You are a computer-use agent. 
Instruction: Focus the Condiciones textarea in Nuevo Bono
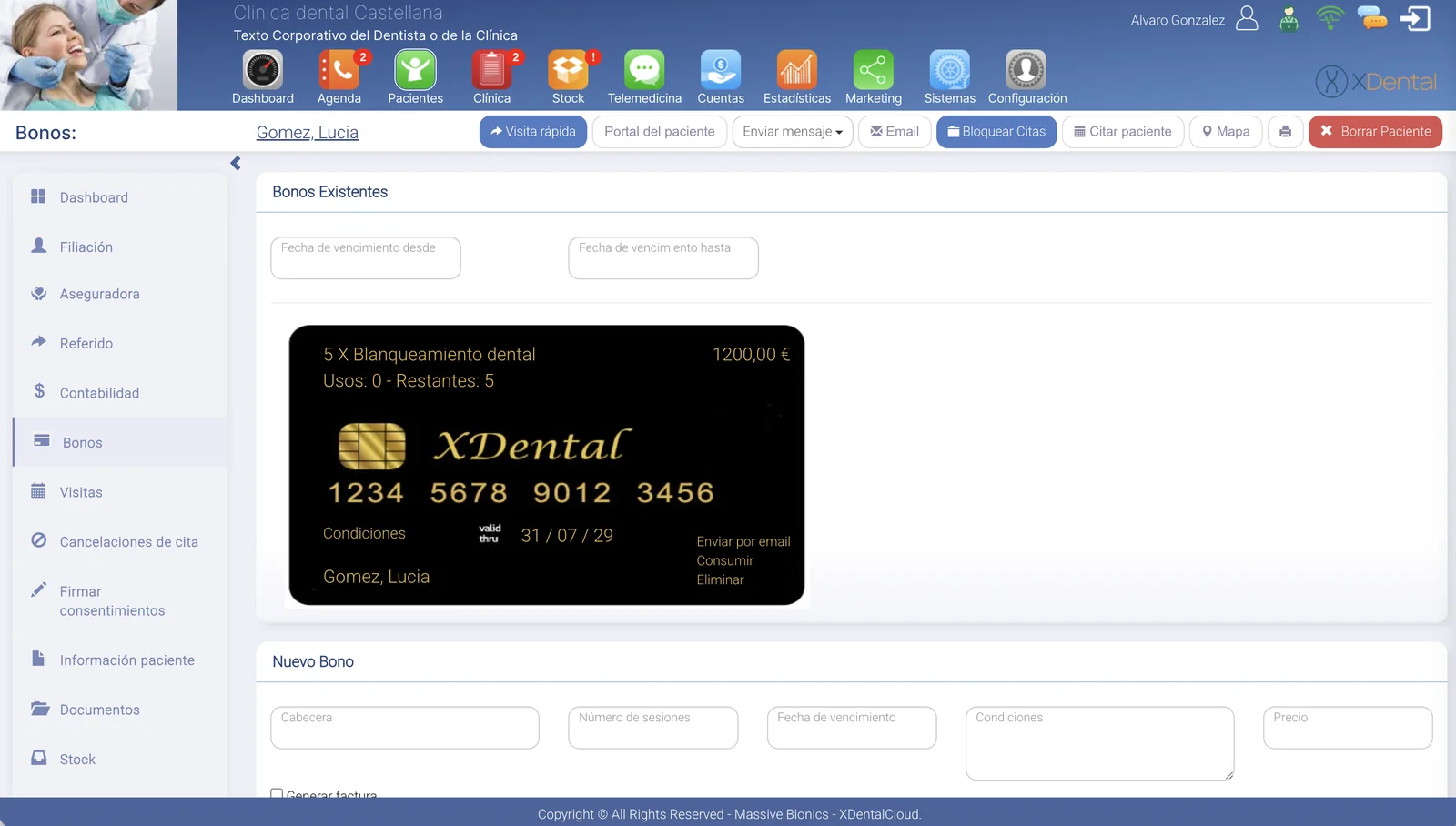pos(1100,743)
